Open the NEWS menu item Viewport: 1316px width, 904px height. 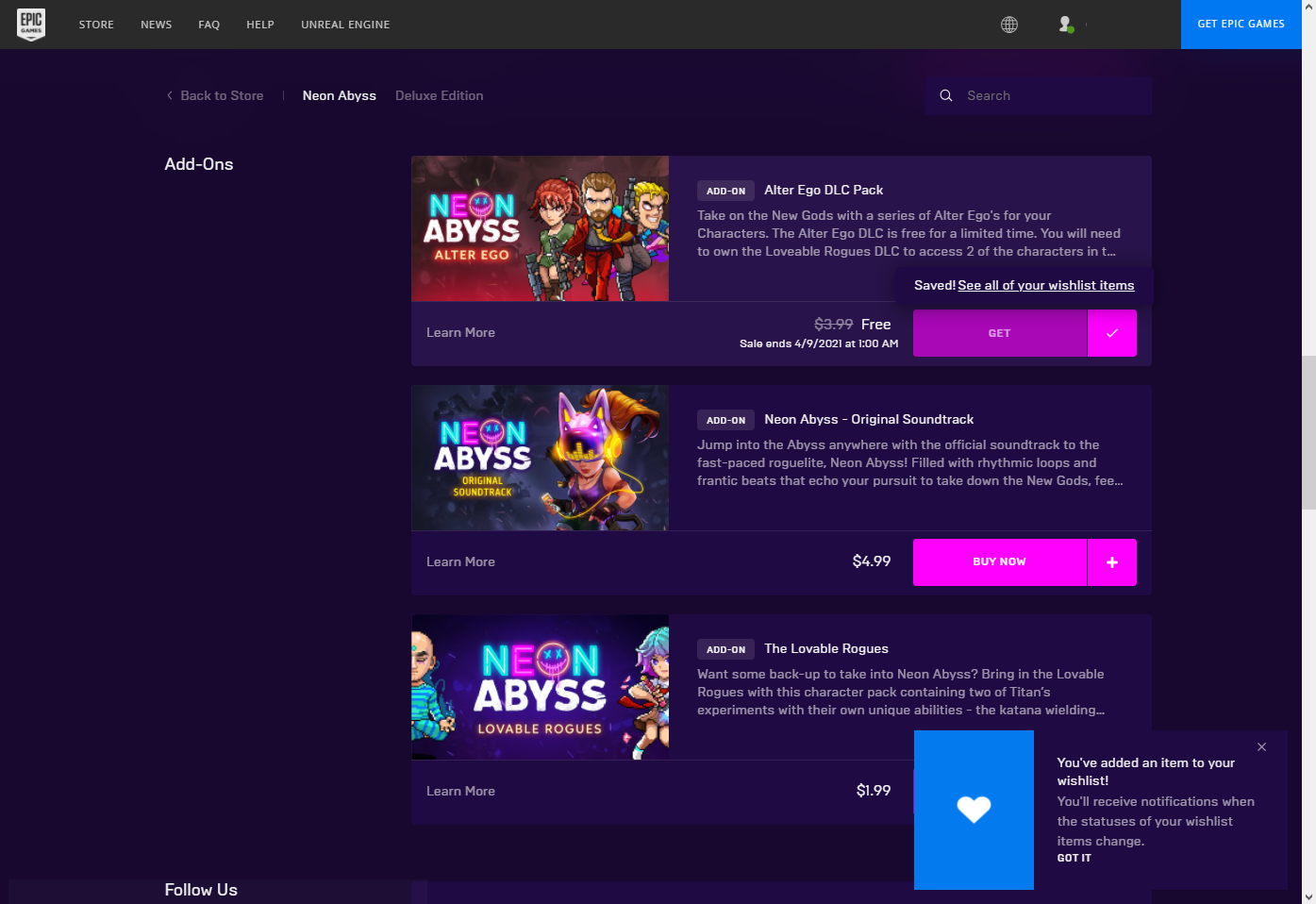(157, 25)
